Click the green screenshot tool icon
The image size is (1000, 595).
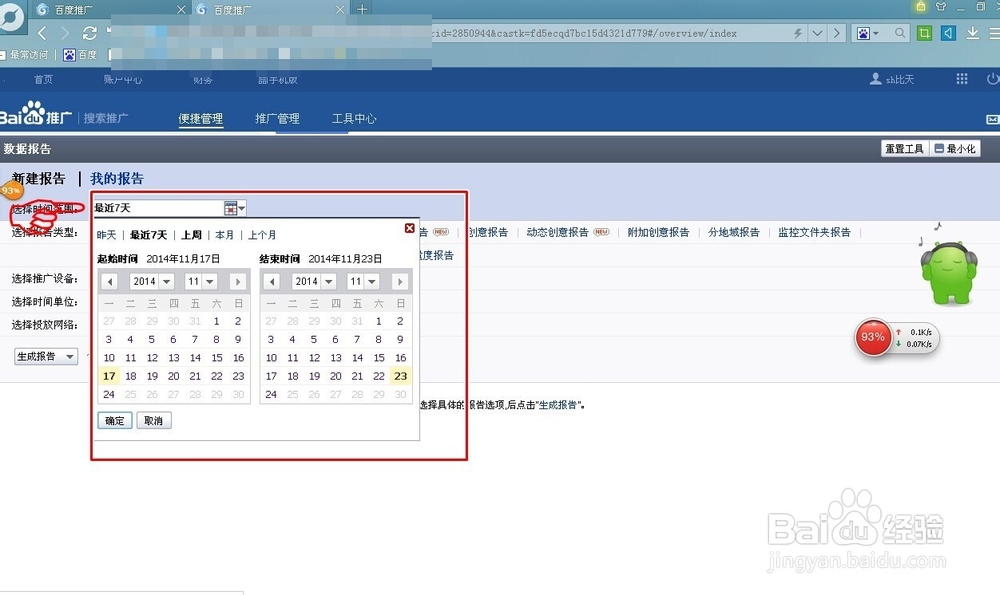(924, 33)
